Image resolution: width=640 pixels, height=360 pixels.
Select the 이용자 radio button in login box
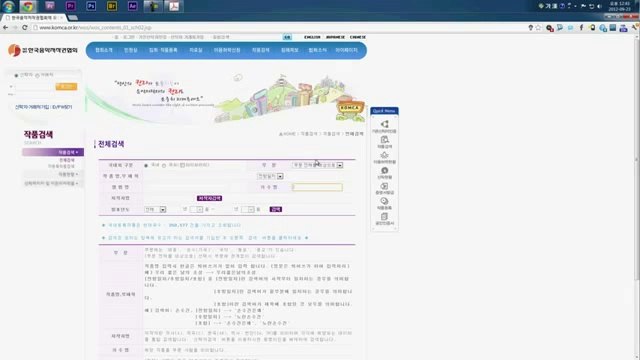[x=37, y=76]
